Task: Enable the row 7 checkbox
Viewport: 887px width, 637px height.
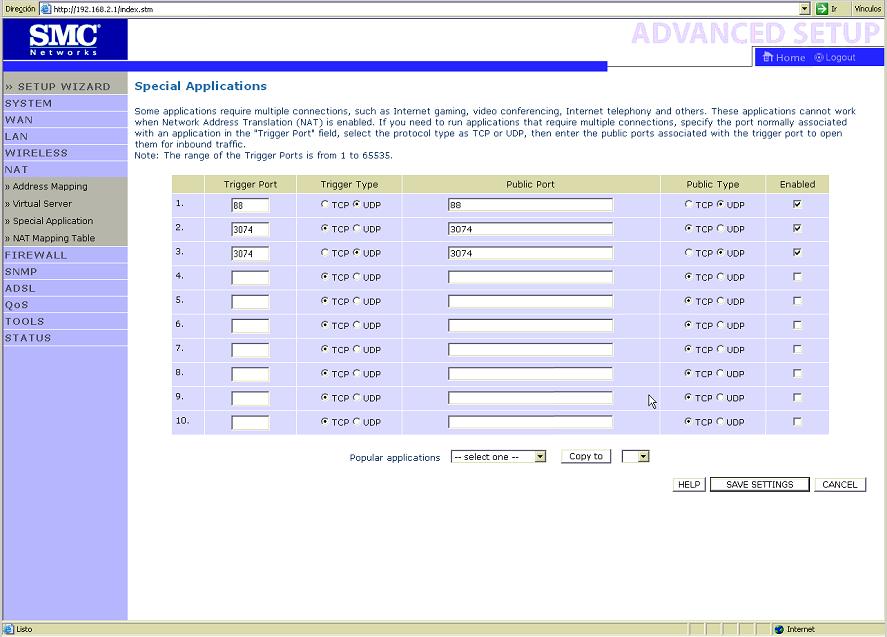Action: (797, 349)
